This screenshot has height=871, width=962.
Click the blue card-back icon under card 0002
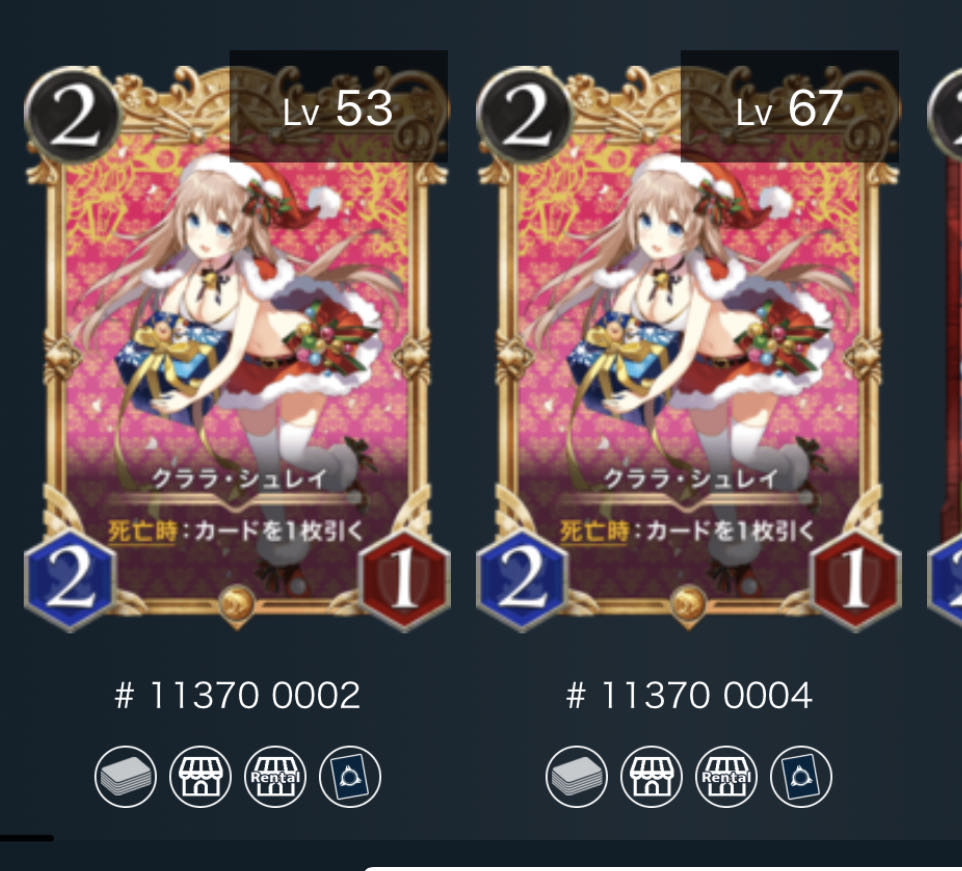350,777
